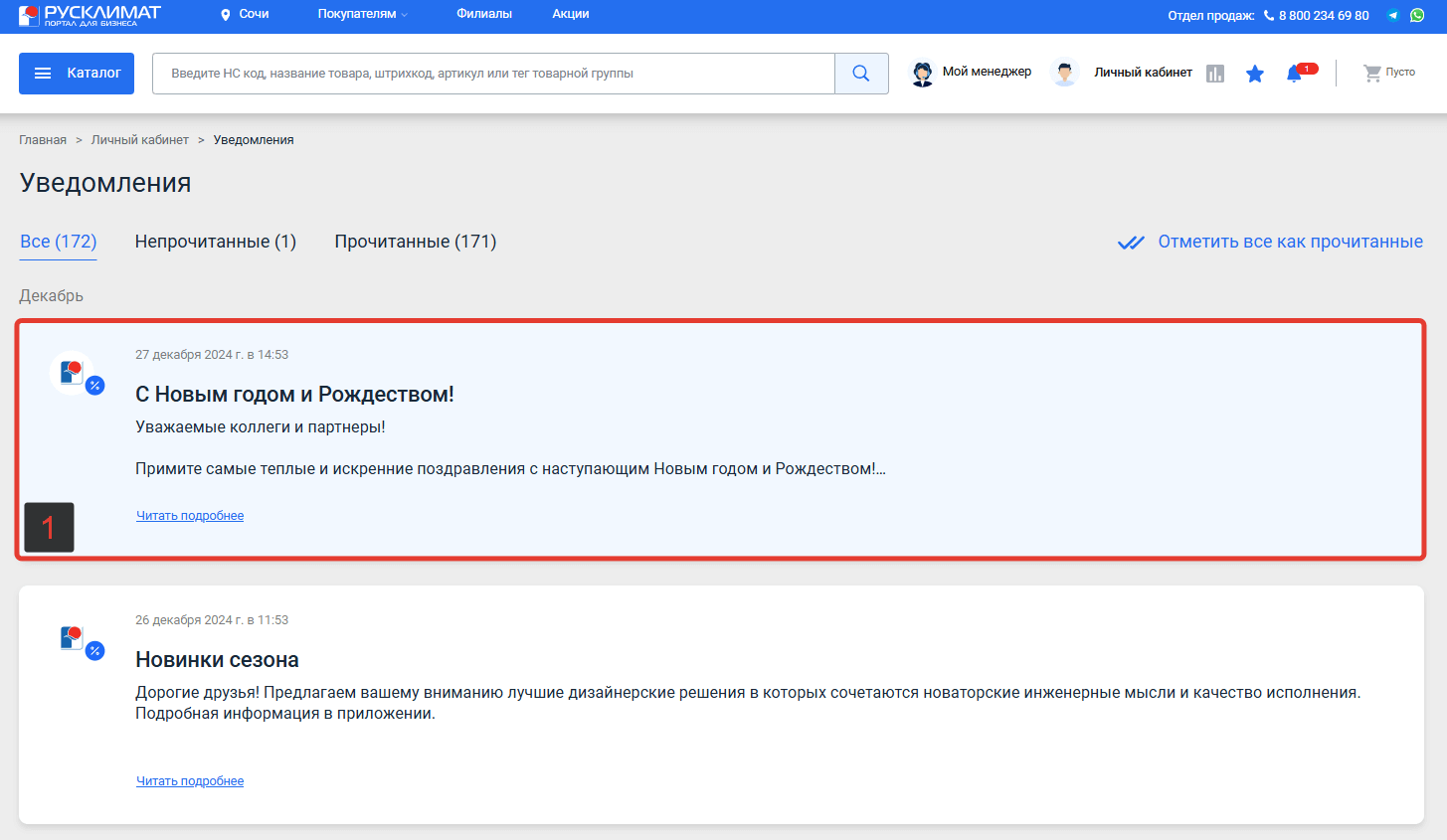1447x840 pixels.
Task: Click the magnifier search button
Action: tap(861, 74)
